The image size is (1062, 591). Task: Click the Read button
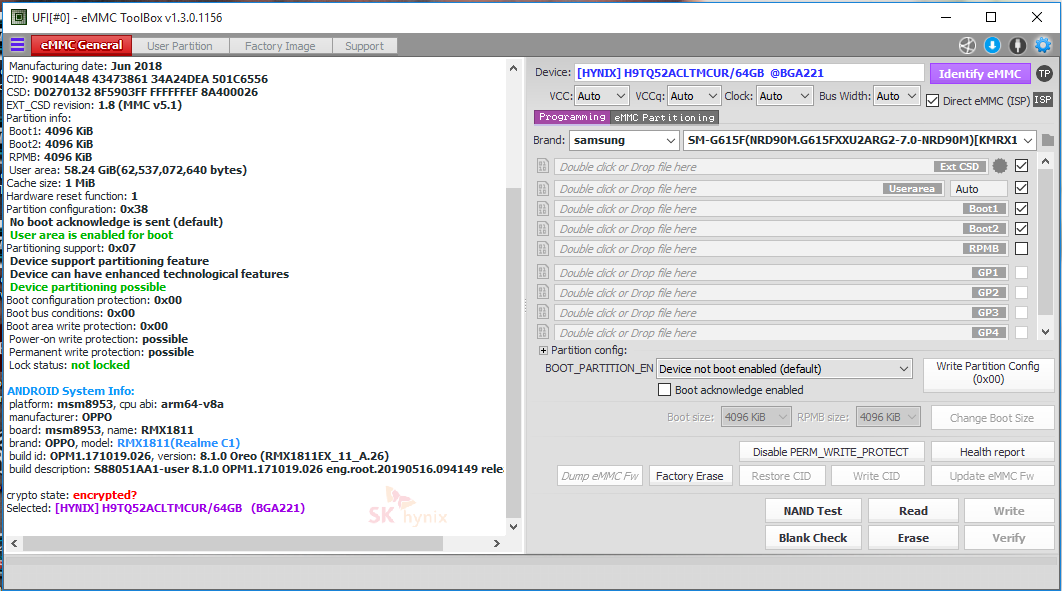(913, 511)
